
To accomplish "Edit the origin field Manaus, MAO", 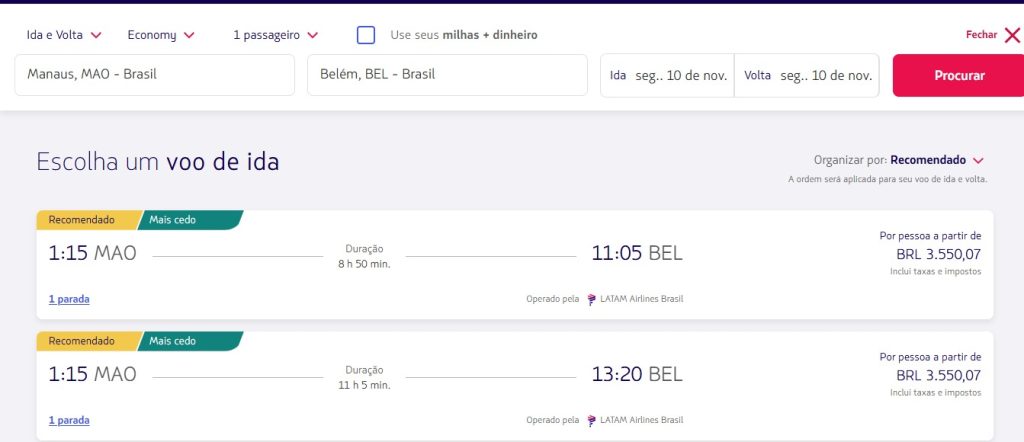I will pos(154,75).
